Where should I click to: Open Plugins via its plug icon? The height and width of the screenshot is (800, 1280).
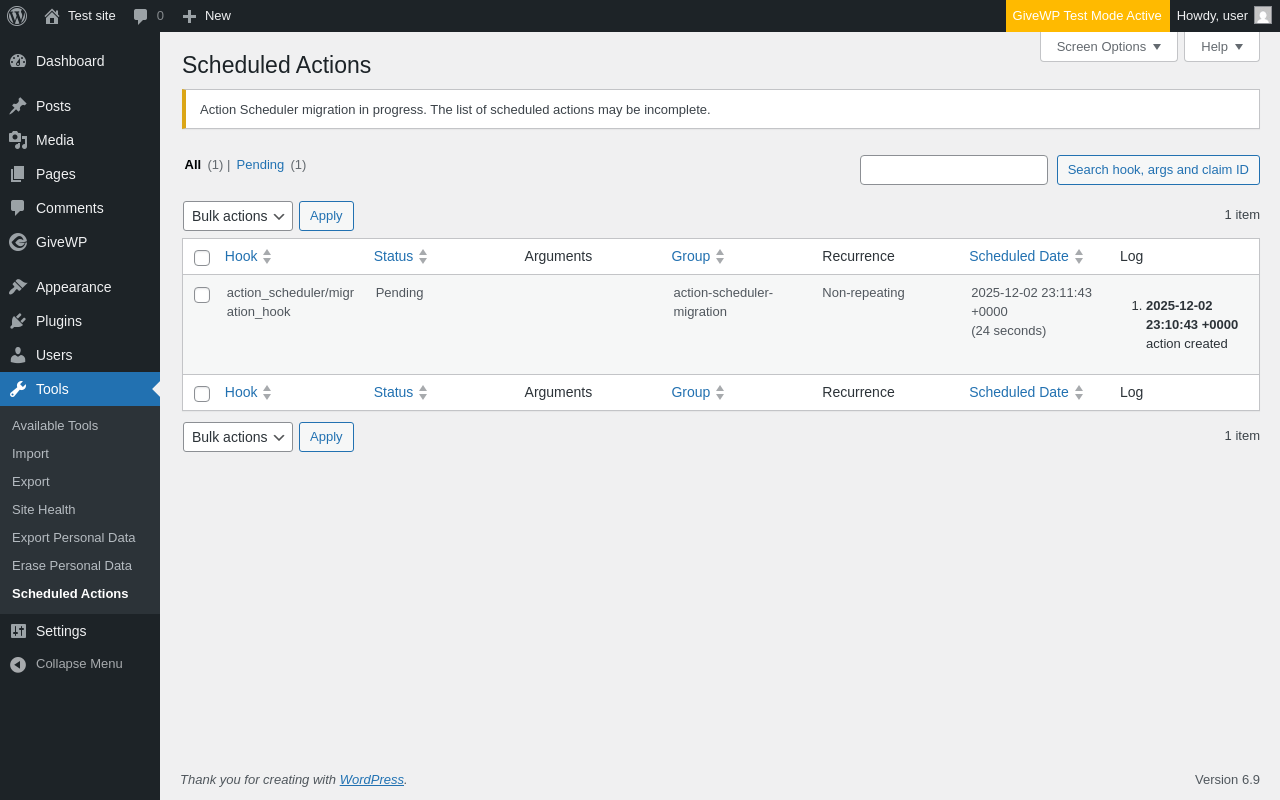pos(18,321)
